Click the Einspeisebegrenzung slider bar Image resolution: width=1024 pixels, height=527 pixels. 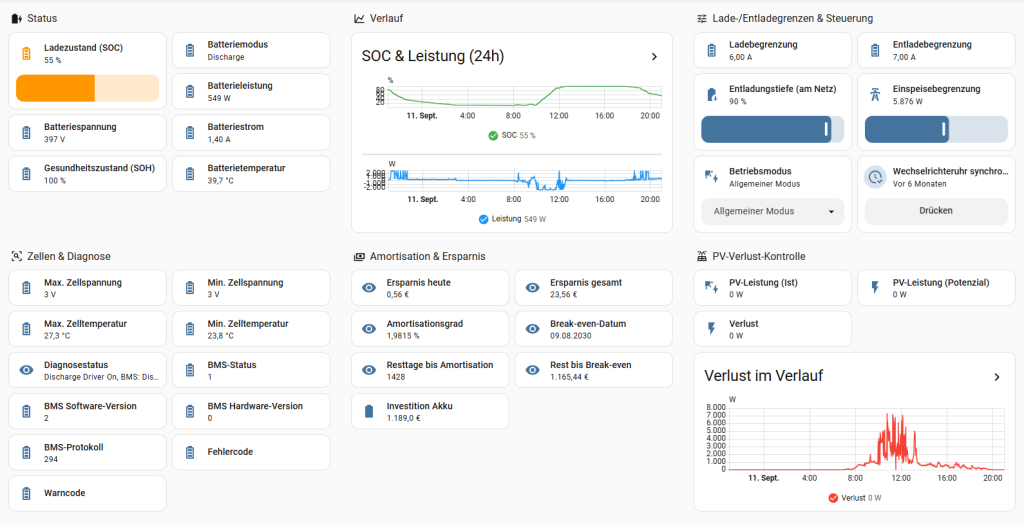(x=936, y=129)
